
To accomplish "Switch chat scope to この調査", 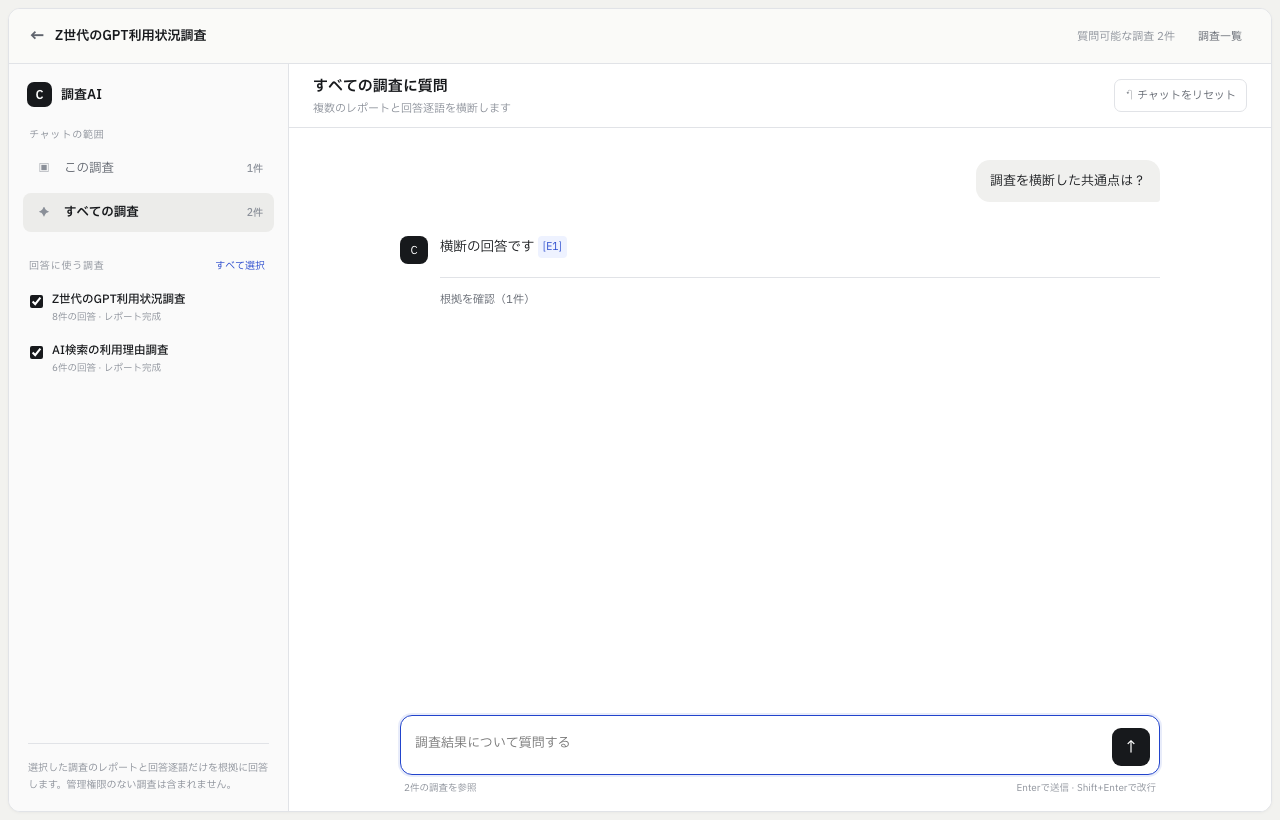I will click(148, 168).
